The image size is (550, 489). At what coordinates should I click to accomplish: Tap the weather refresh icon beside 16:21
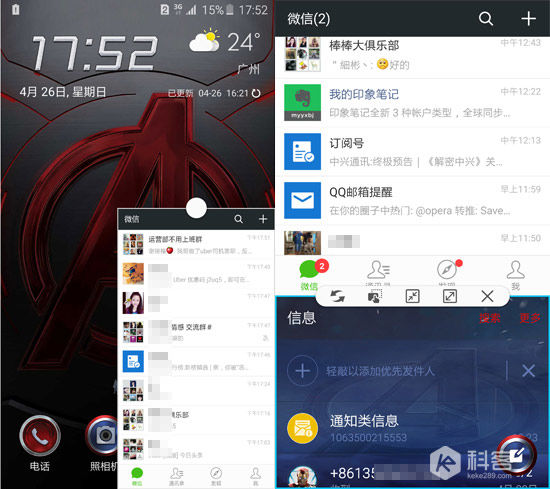point(256,93)
